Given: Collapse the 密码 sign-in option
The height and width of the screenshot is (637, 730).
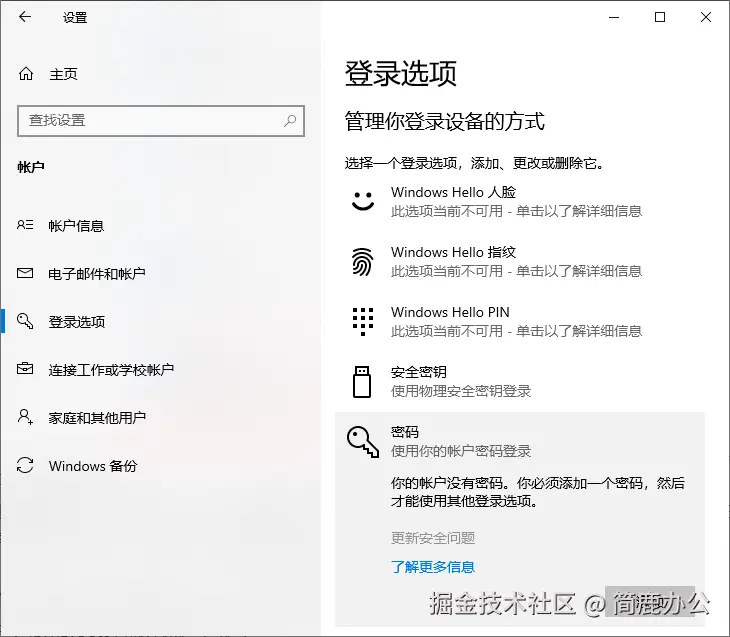Looking at the screenshot, I should tap(520, 441).
